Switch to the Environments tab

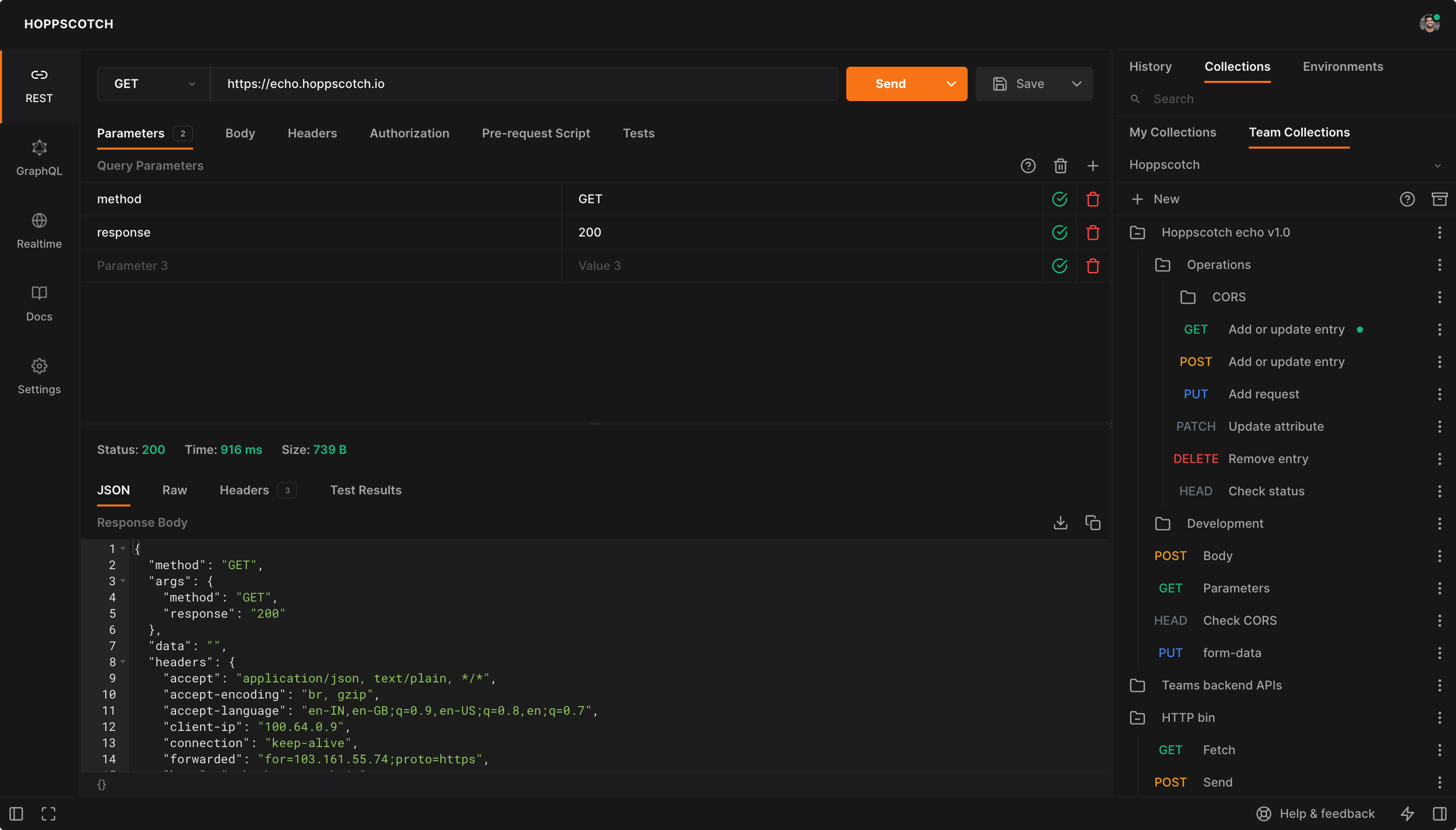(x=1343, y=67)
